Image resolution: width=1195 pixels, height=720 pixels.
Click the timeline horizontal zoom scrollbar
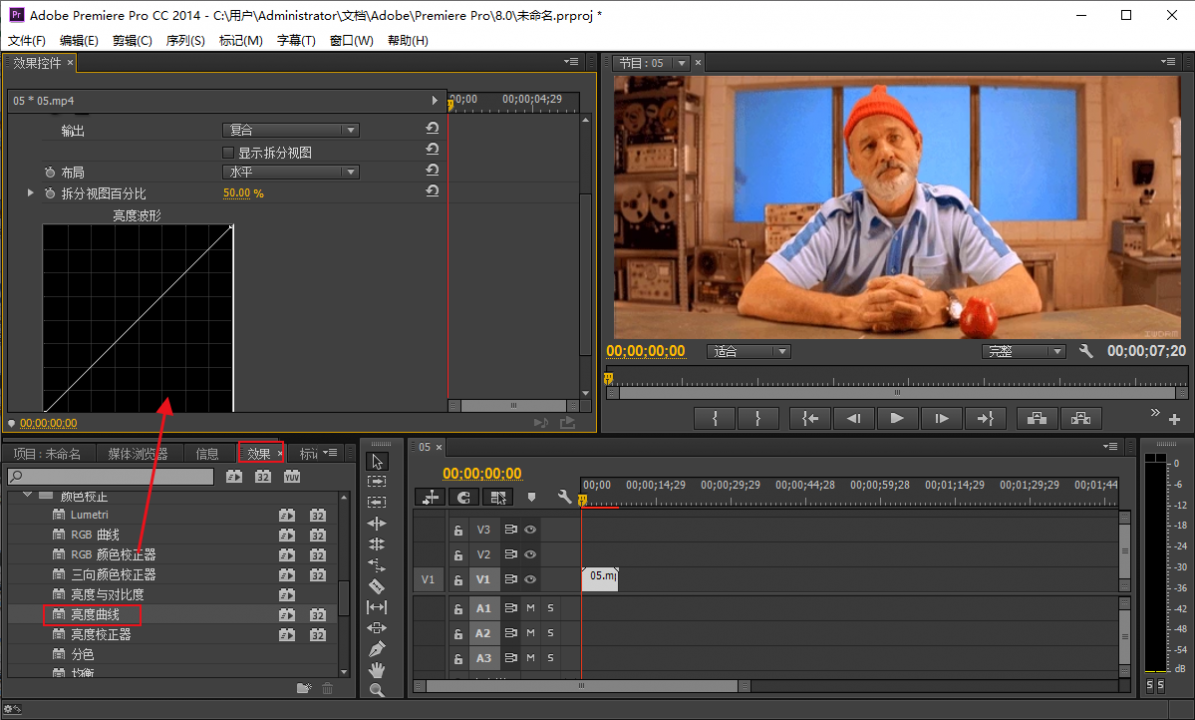point(583,686)
